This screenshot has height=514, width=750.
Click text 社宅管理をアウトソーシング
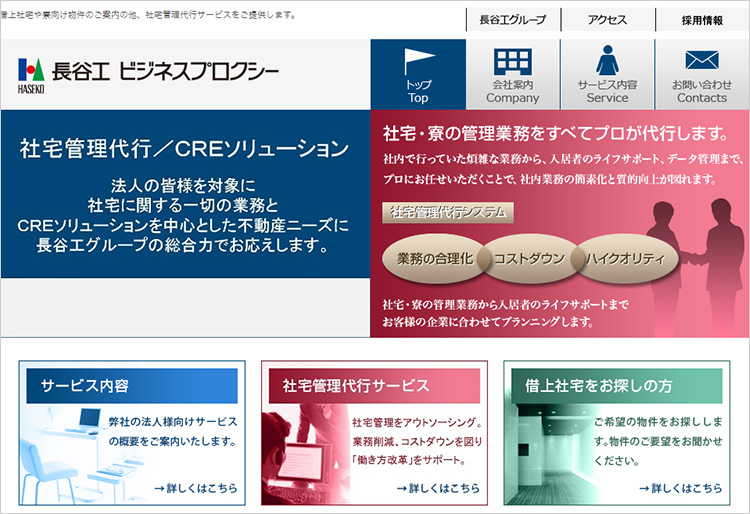click(x=417, y=422)
